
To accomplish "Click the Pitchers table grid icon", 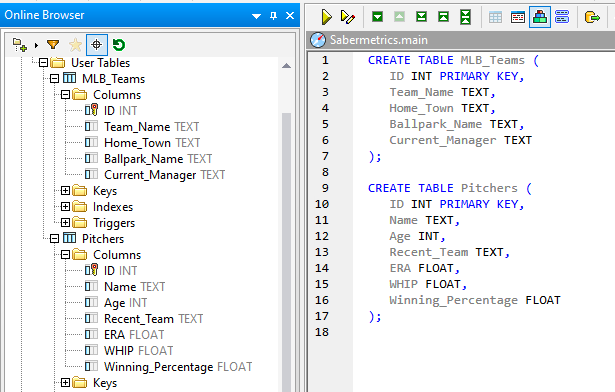I will tap(69, 238).
